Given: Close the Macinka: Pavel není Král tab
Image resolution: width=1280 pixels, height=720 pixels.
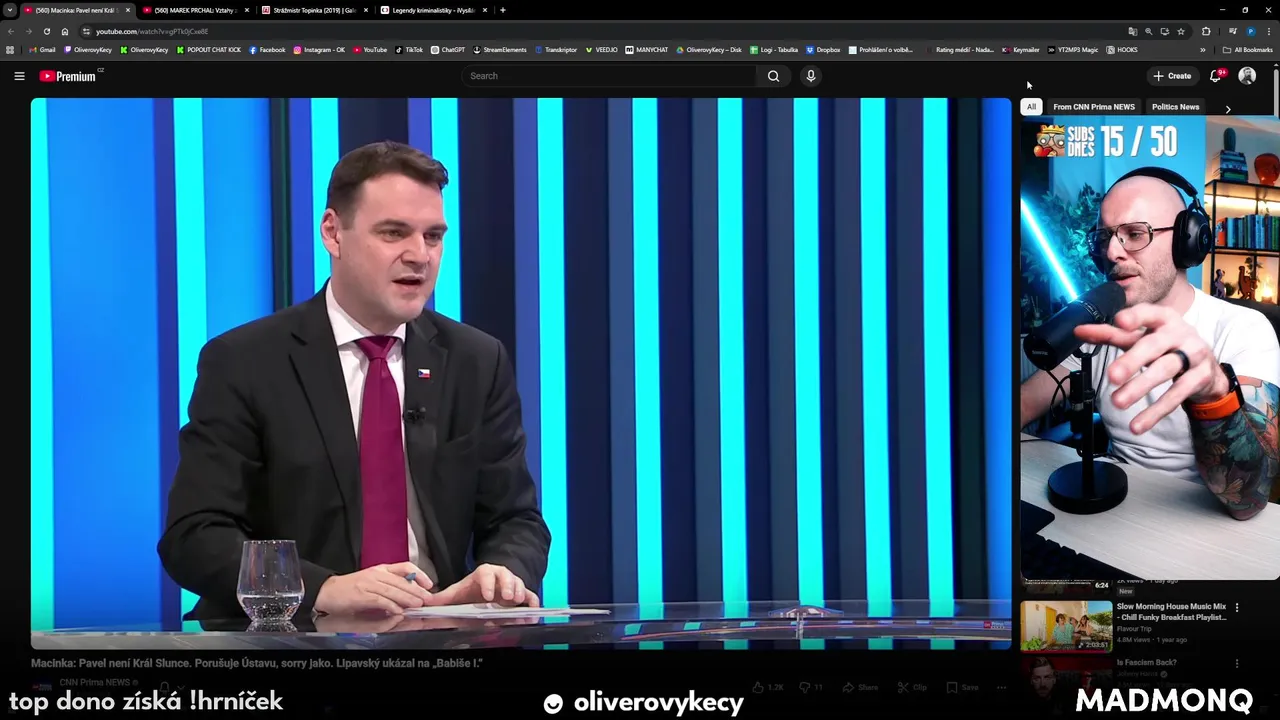Looking at the screenshot, I should pyautogui.click(x=128, y=10).
